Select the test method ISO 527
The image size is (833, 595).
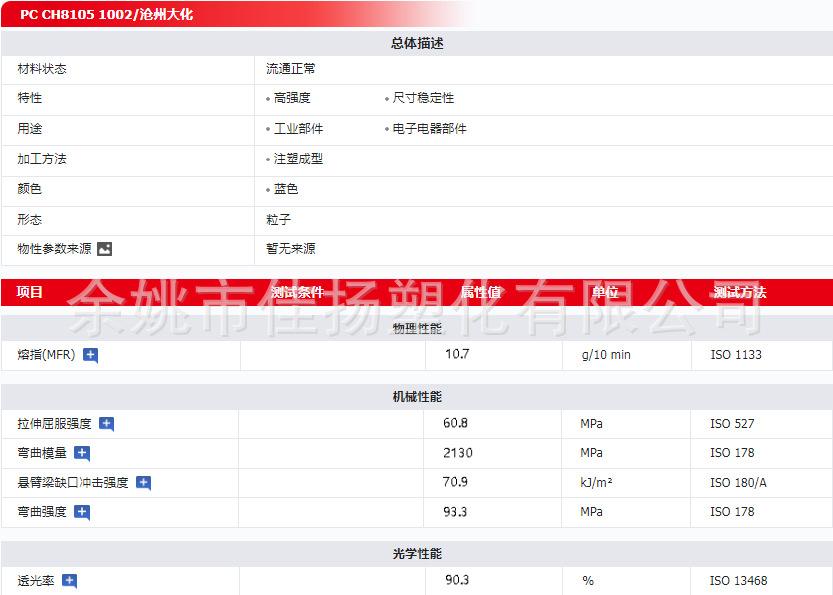tap(732, 424)
